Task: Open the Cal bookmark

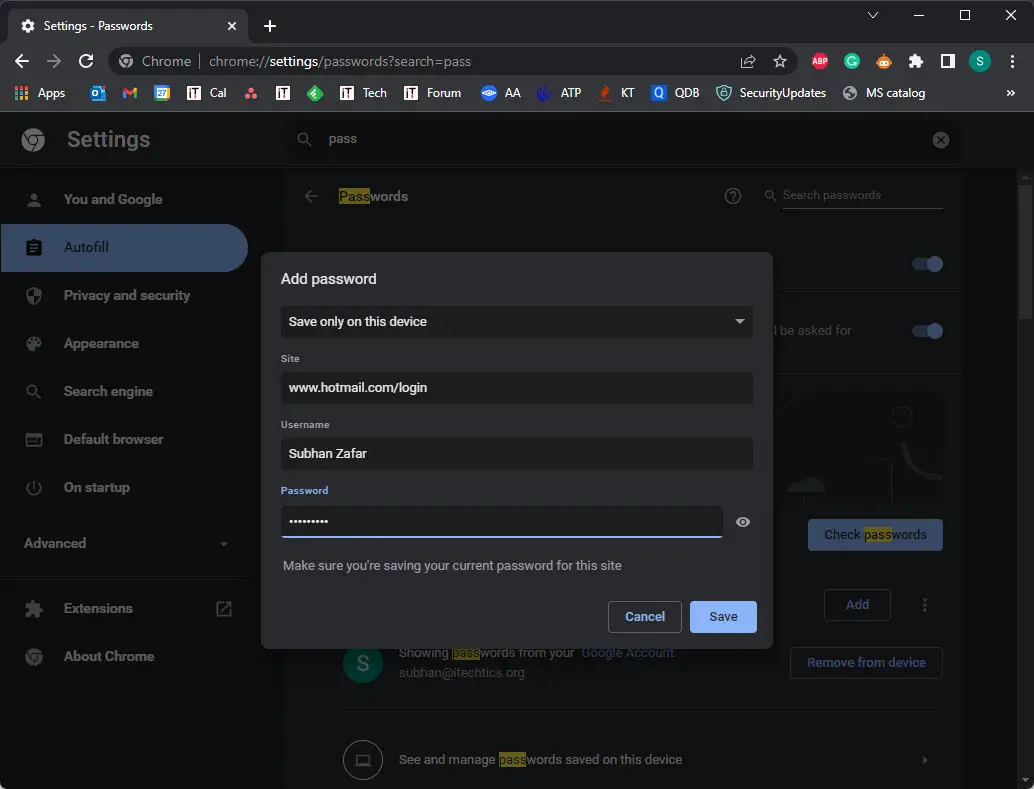Action: click(x=206, y=93)
